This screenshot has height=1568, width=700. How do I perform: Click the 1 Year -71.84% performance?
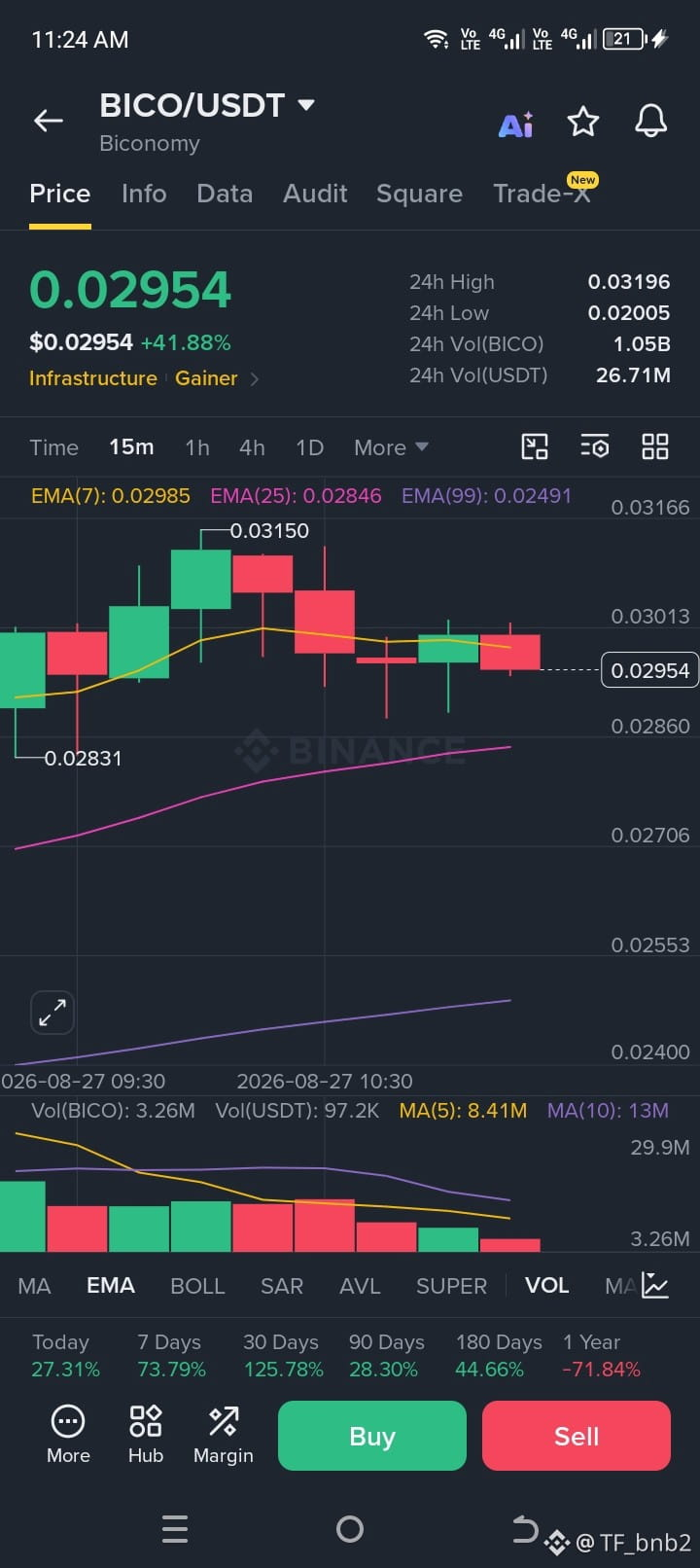click(602, 1356)
